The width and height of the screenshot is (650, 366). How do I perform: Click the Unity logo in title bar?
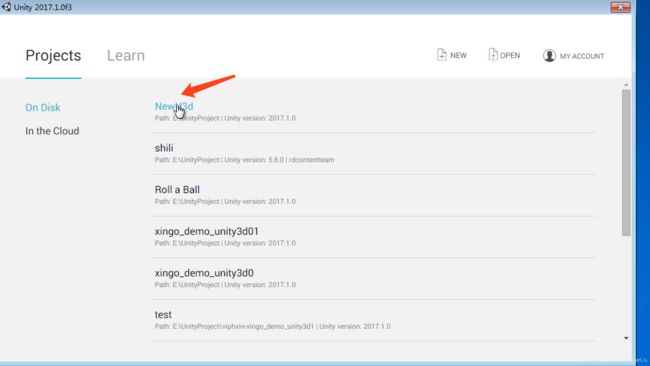(x=6, y=7)
